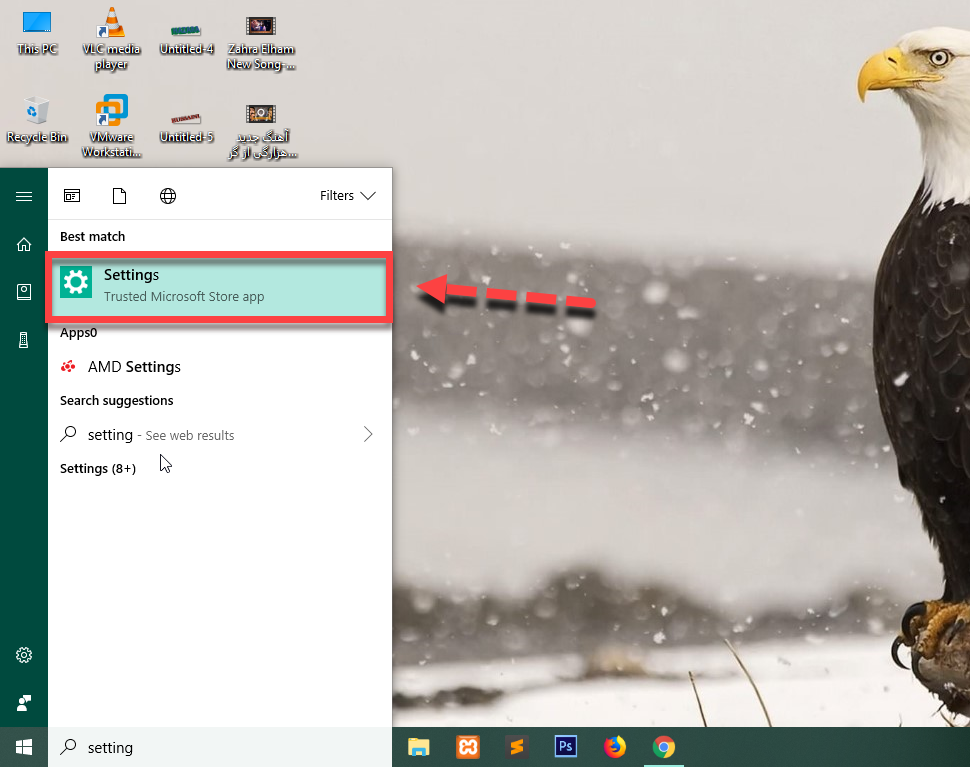Filter search results by Web icon

tap(168, 196)
